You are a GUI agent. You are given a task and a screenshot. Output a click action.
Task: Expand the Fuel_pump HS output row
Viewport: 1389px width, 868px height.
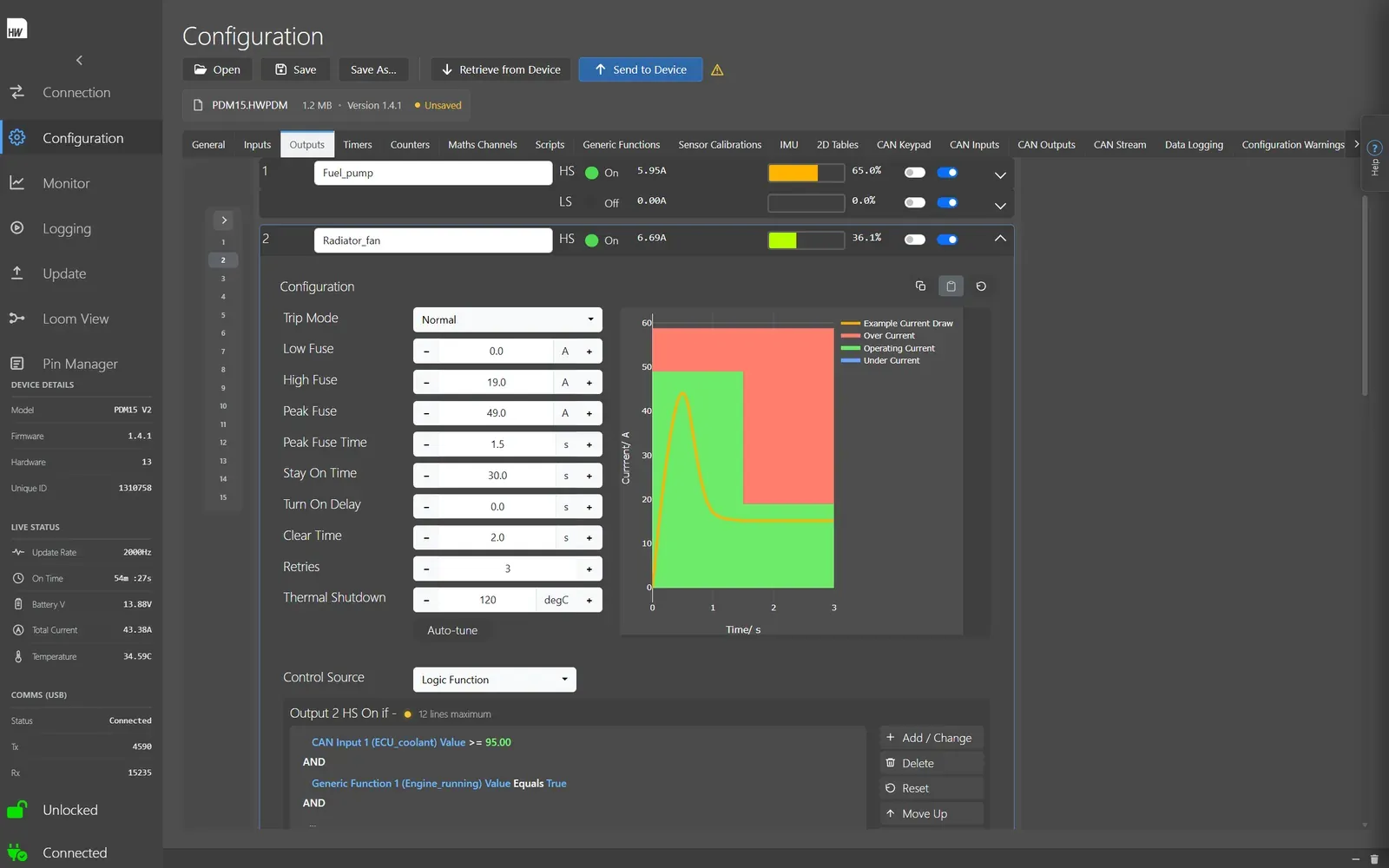[1000, 175]
